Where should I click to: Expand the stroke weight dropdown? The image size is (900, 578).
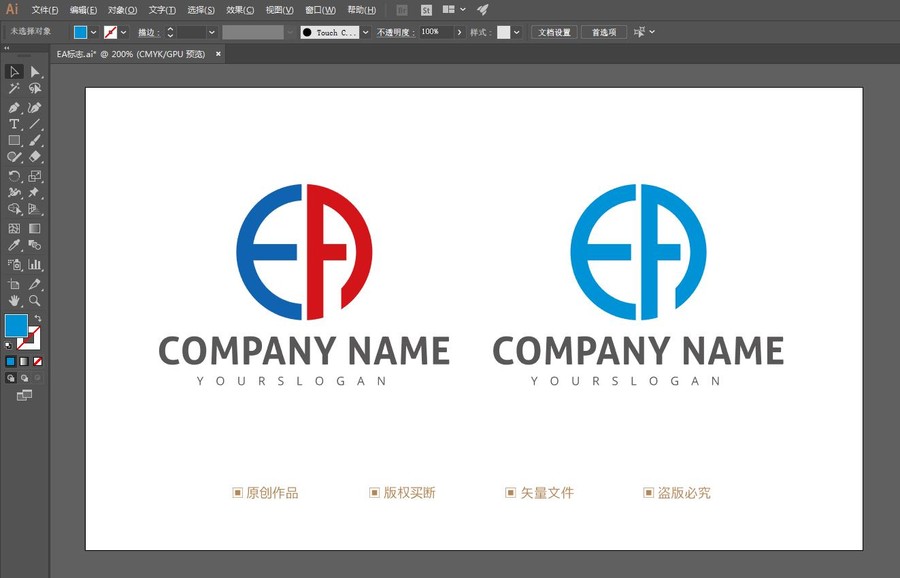212,33
